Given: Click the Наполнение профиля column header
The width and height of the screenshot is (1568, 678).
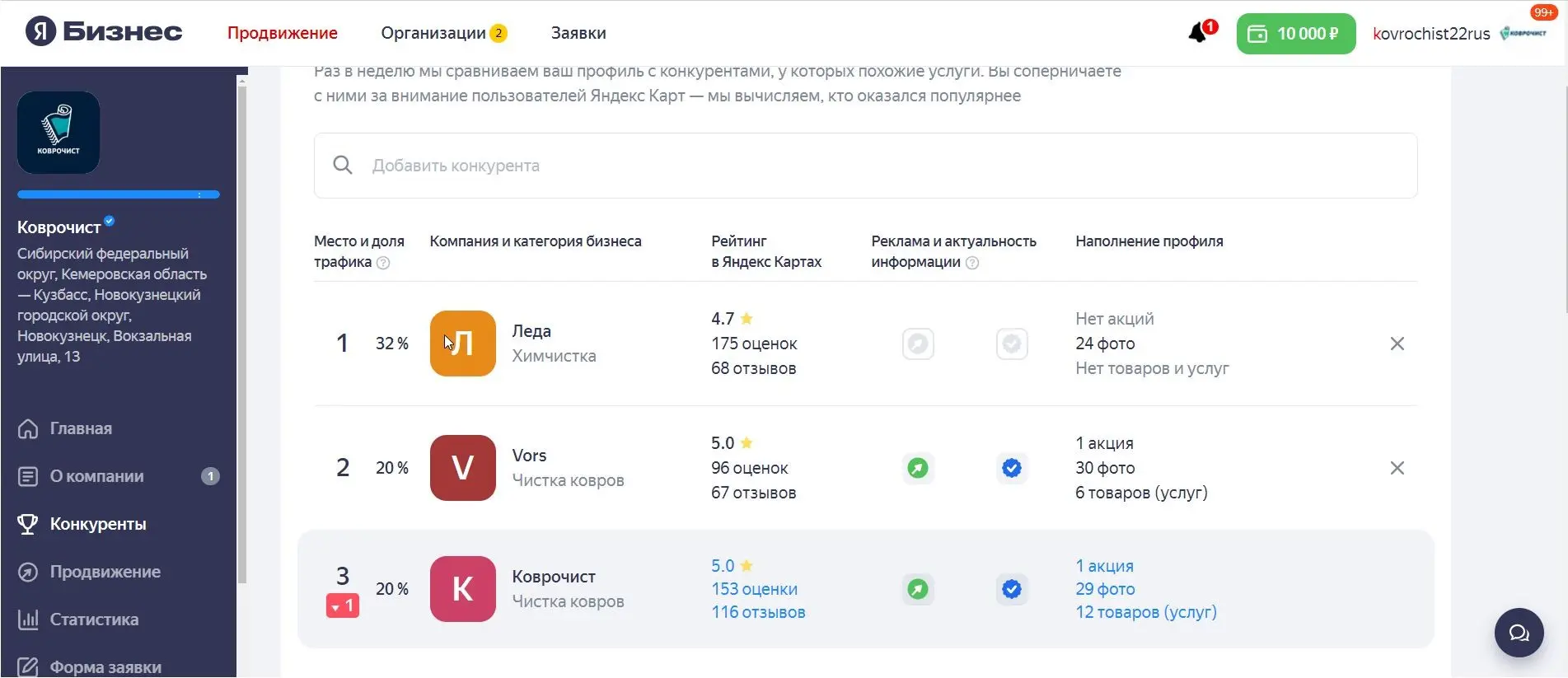Looking at the screenshot, I should click(x=1149, y=241).
